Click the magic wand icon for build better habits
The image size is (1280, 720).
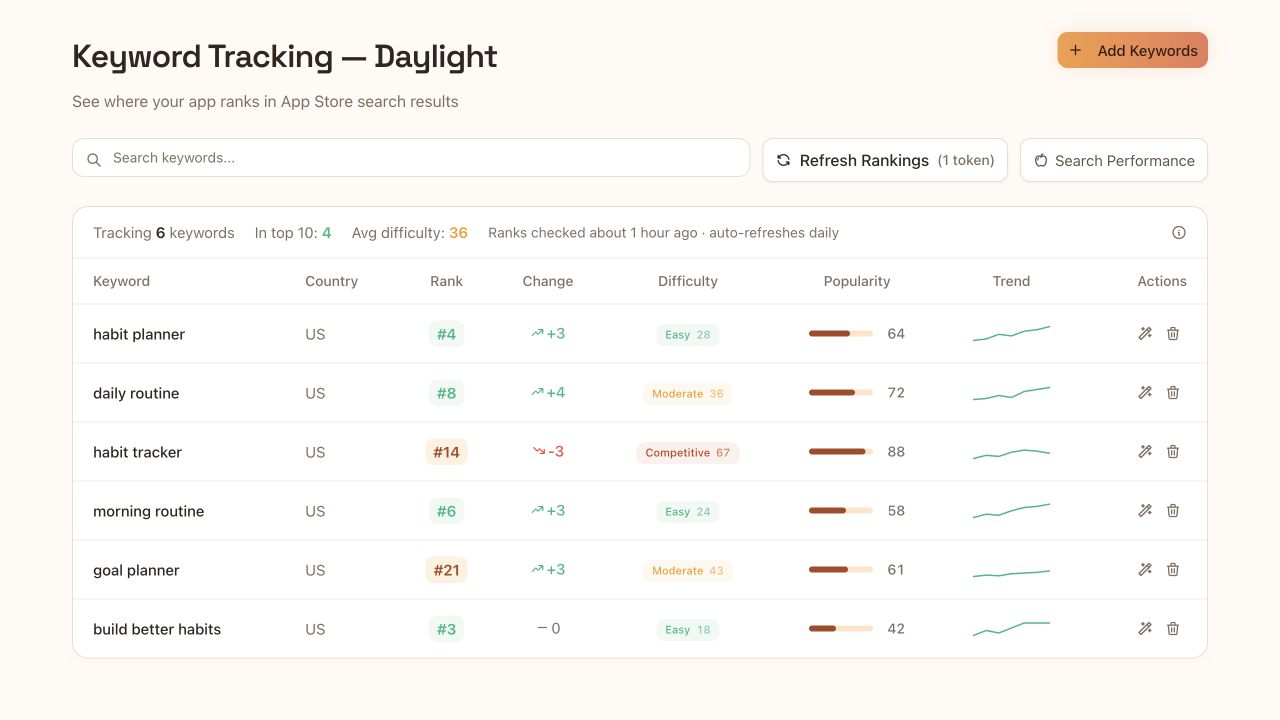(1145, 629)
